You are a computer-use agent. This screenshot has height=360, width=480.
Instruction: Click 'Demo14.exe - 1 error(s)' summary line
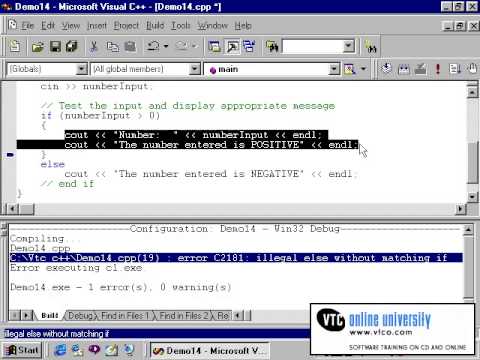[x=120, y=287]
